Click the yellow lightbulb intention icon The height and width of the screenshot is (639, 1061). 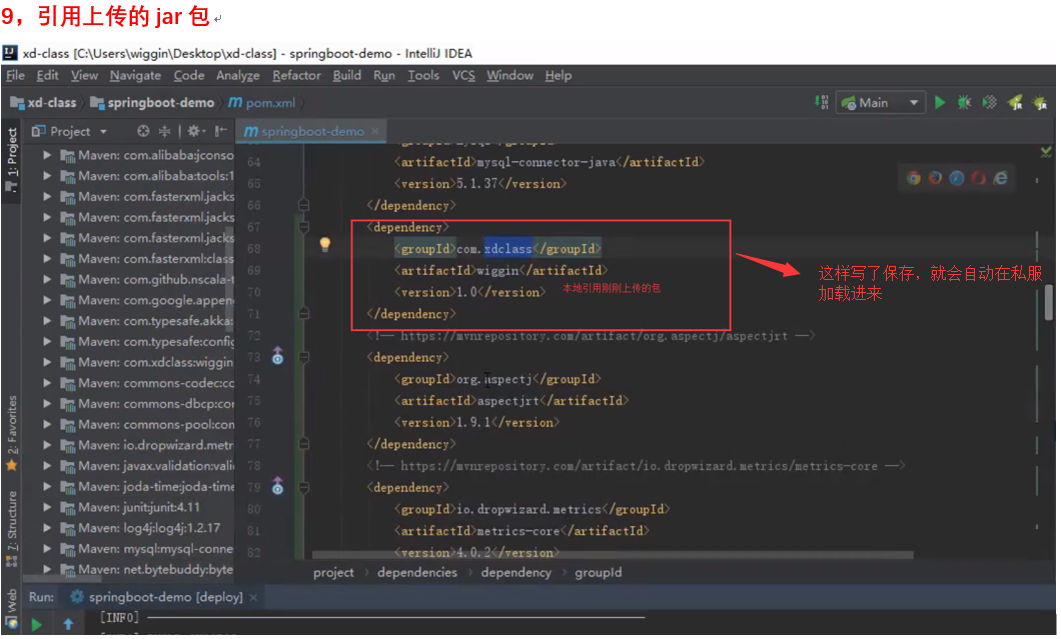tap(324, 245)
